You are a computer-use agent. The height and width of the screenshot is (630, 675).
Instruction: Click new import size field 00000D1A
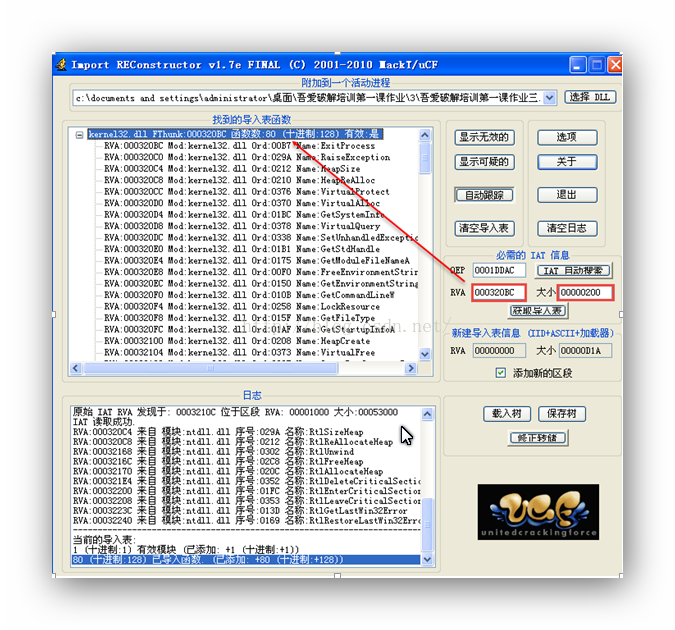pos(585,351)
